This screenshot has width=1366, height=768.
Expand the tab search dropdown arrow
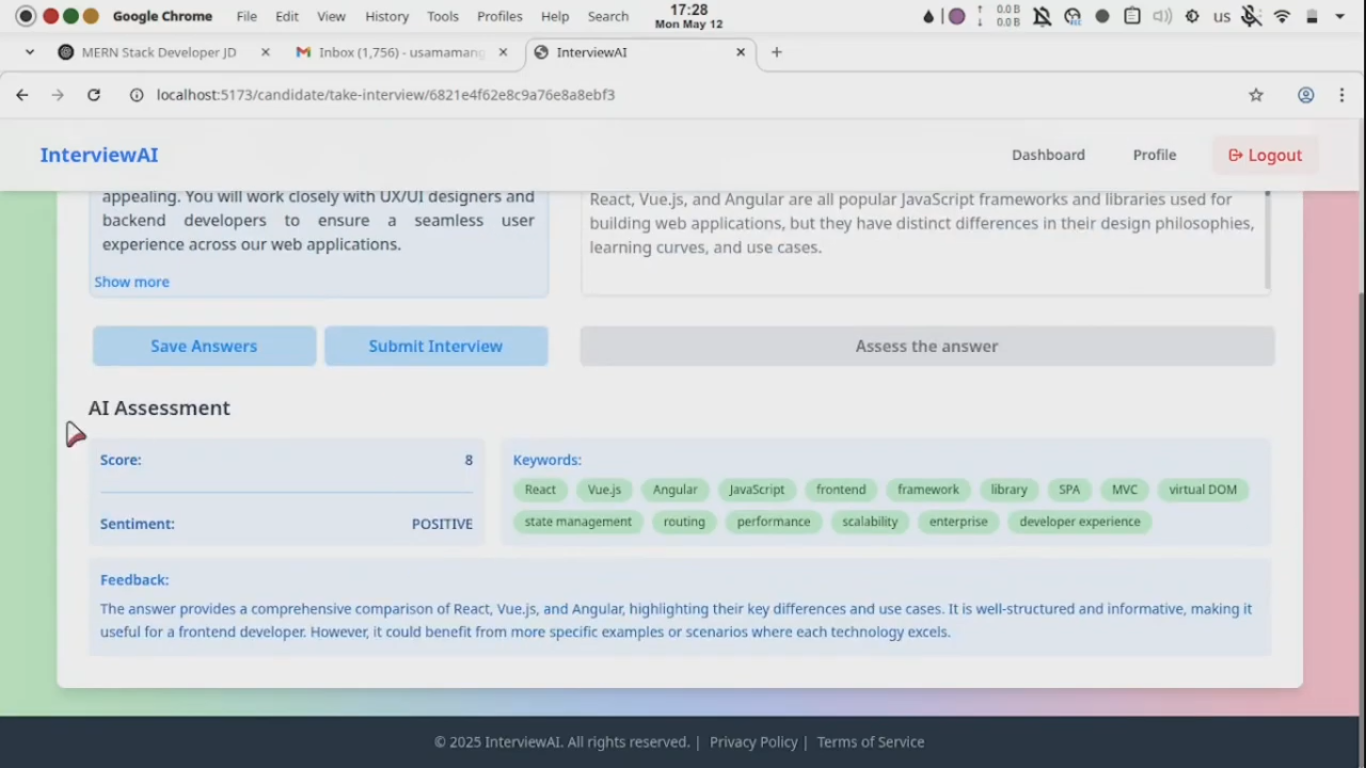click(x=29, y=52)
